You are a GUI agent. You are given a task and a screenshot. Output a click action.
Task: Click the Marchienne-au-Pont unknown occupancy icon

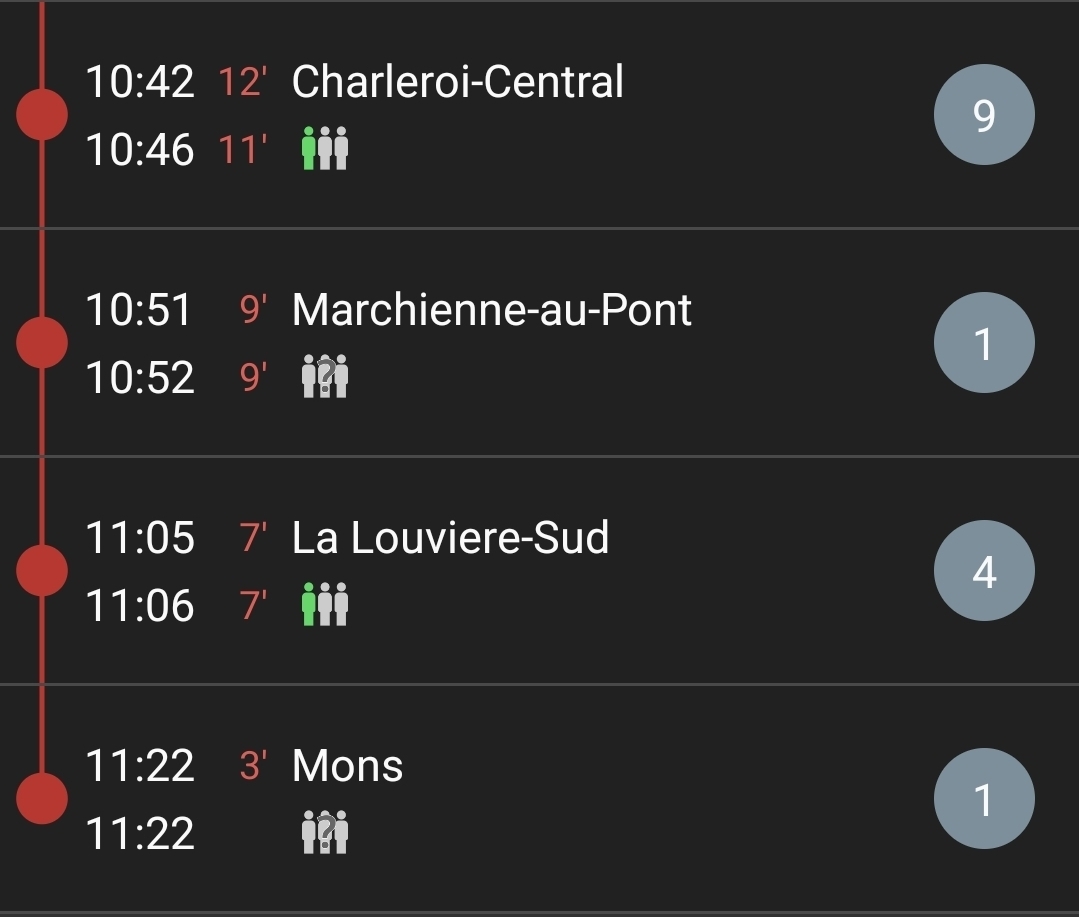coord(325,377)
